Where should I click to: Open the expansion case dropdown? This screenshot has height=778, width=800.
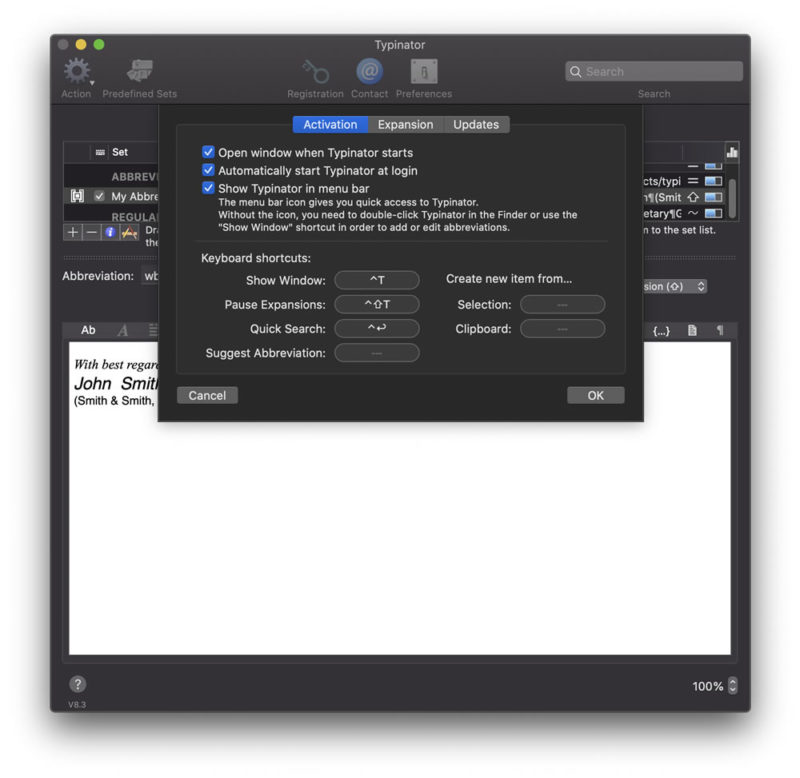(x=675, y=286)
